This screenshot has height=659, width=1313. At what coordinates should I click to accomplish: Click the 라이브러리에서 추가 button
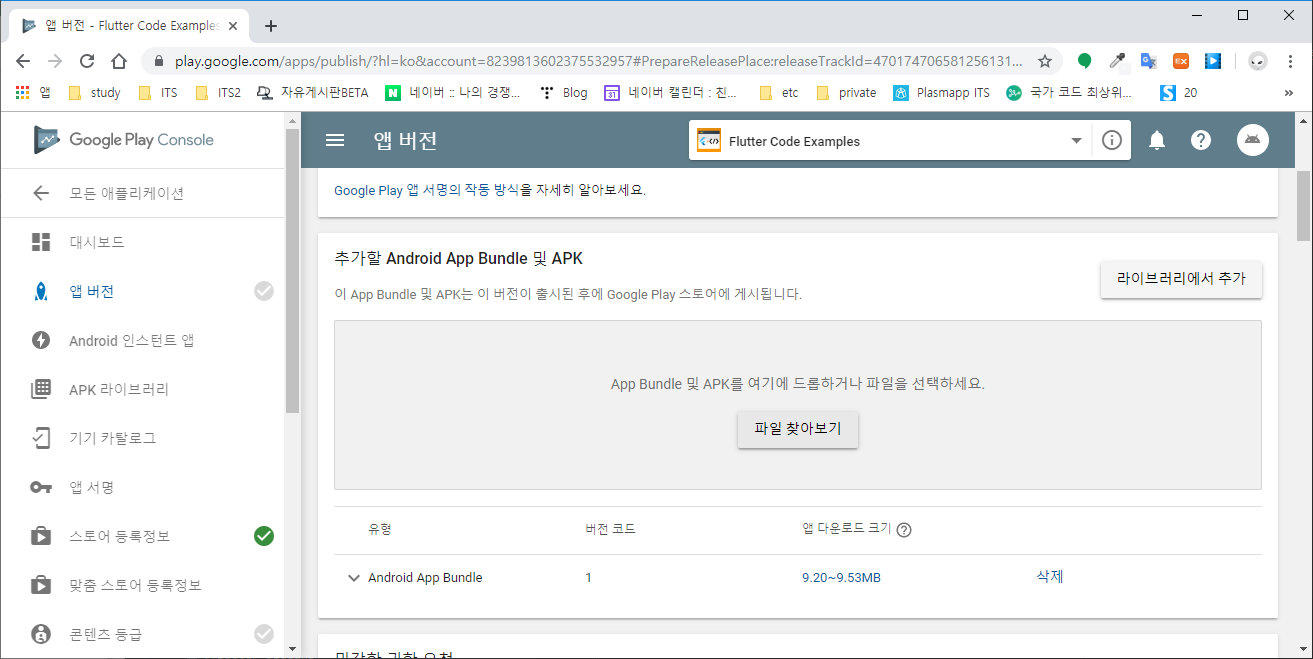(1181, 279)
